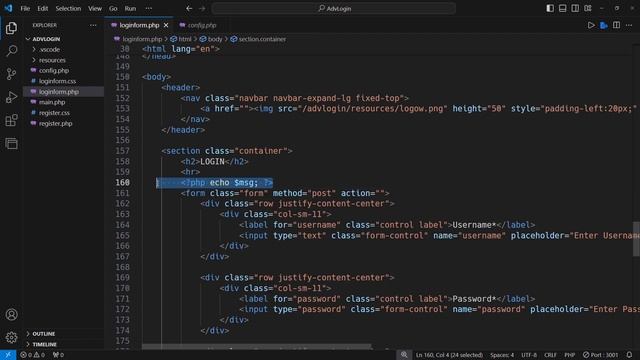
Task: Click the html breadcrumb item
Action: pos(181,39)
